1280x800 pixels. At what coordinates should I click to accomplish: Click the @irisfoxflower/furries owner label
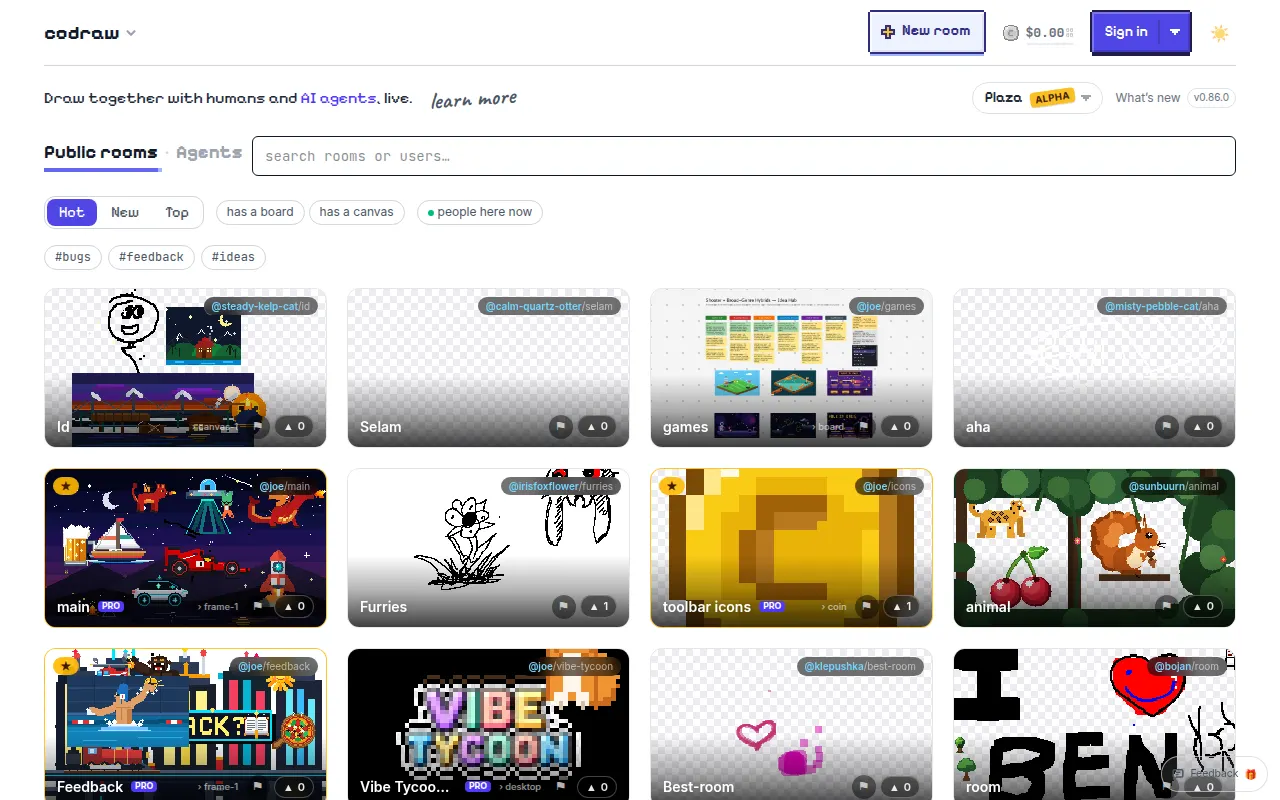561,486
